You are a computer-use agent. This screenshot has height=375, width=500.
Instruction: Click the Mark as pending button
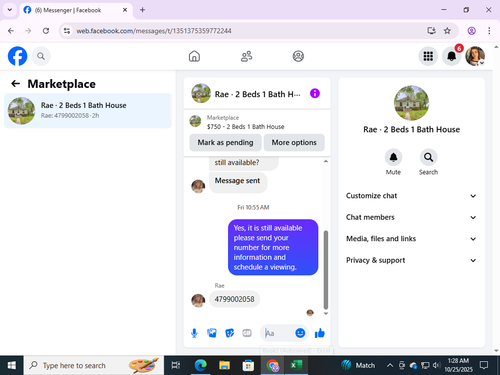[x=225, y=142]
